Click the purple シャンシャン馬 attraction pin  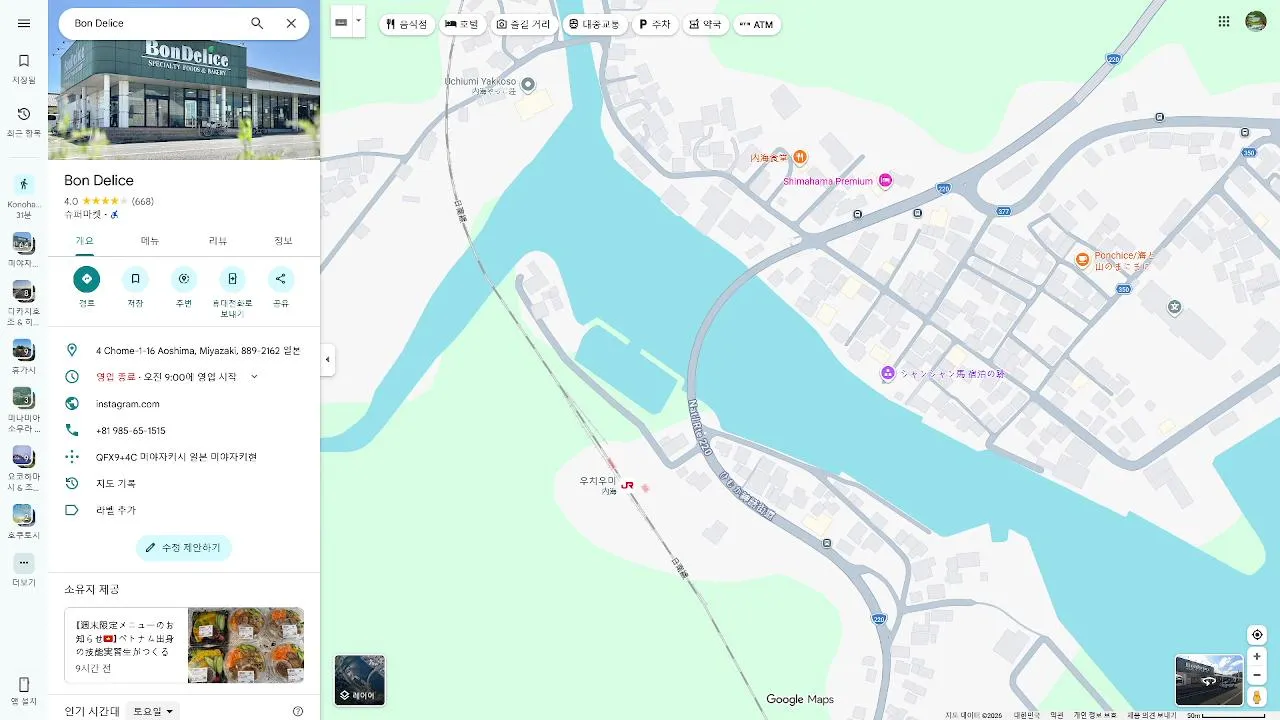(887, 373)
